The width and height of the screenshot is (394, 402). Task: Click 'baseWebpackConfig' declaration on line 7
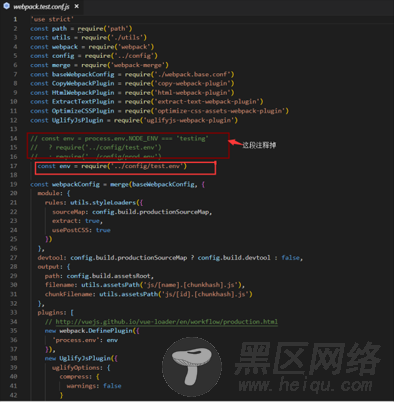[x=83, y=74]
